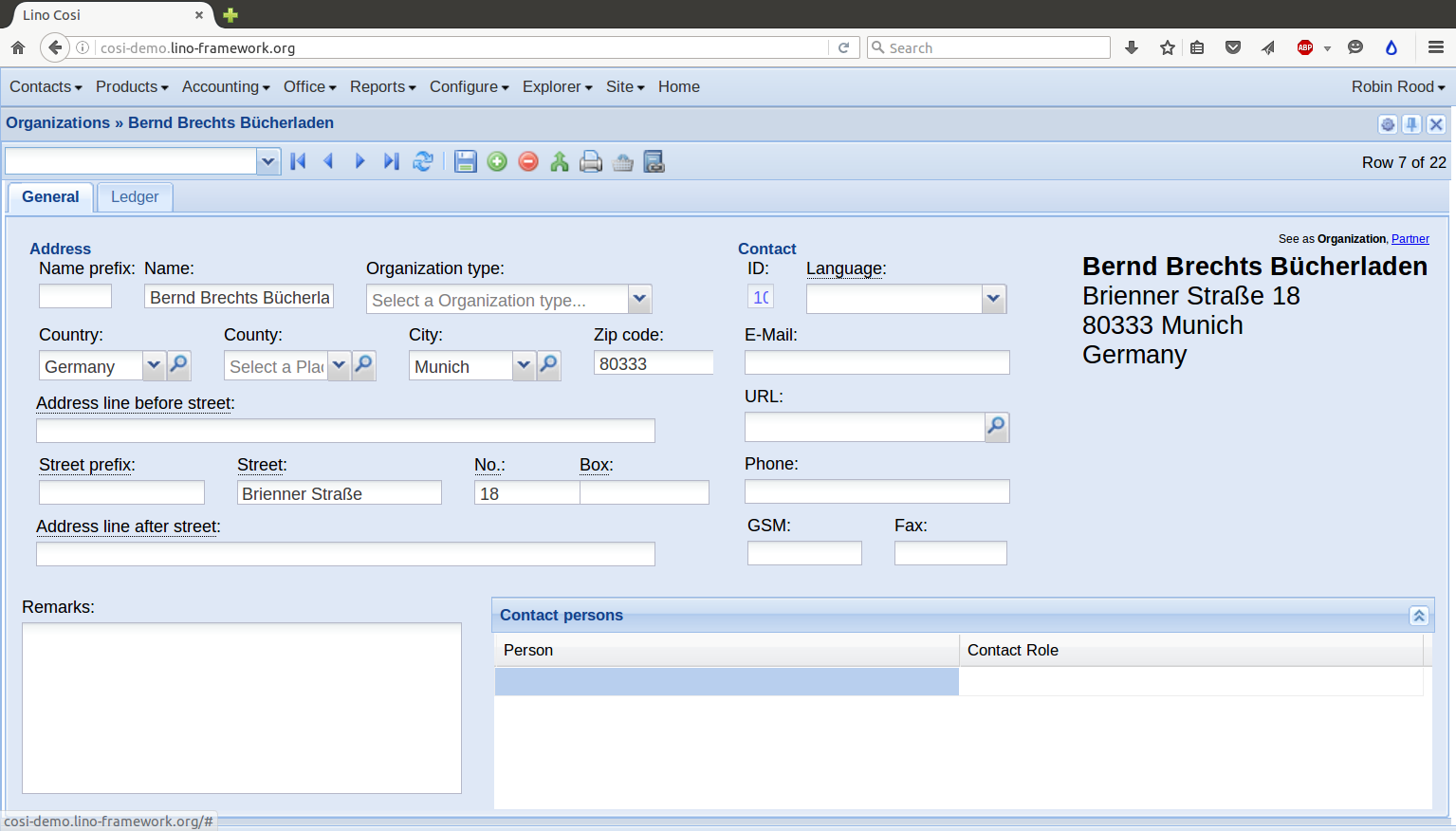Open Office menu
This screenshot has height=831, width=1456.
[x=310, y=86]
